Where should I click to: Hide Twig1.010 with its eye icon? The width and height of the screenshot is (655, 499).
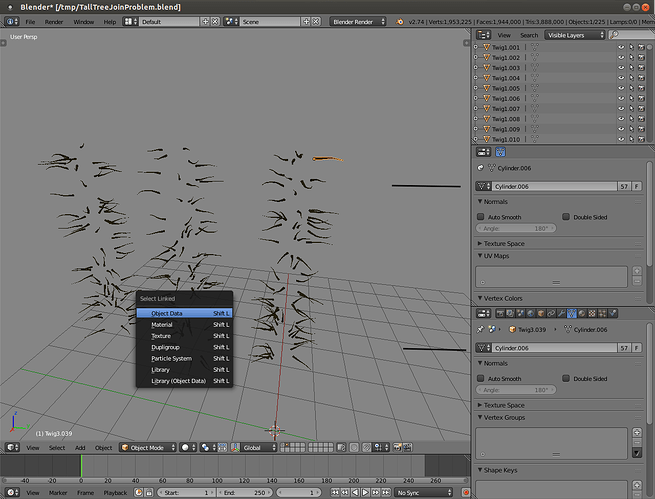pyautogui.click(x=621, y=139)
